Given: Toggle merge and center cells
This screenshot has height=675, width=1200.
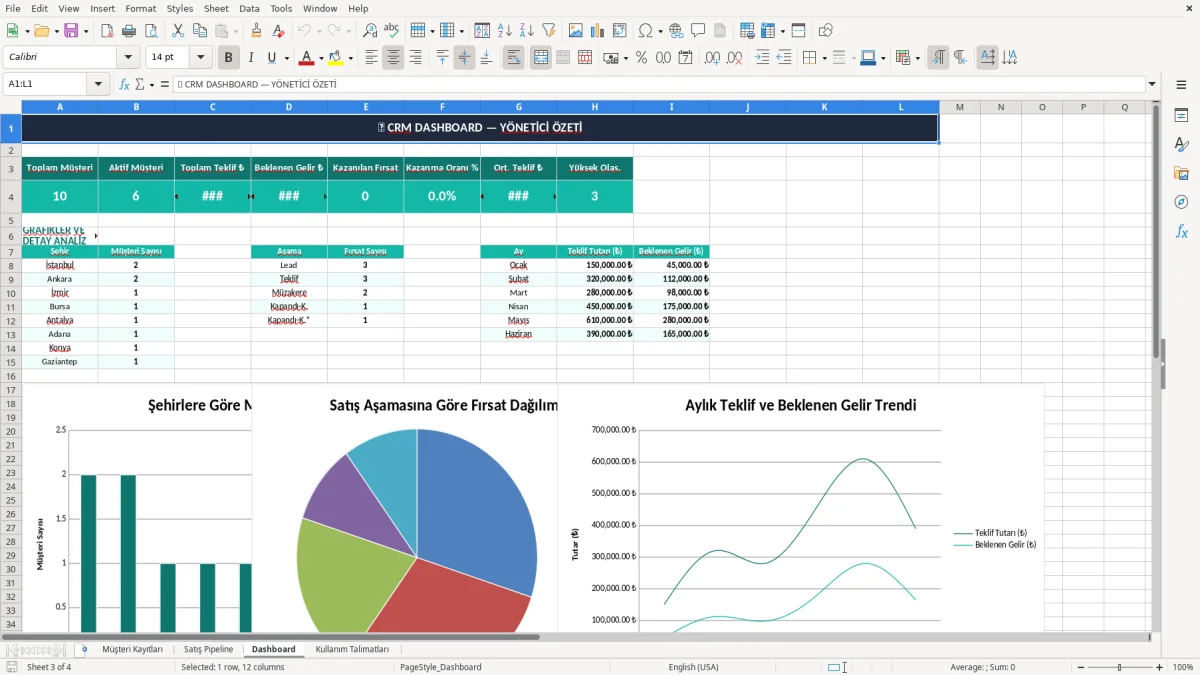Looking at the screenshot, I should point(540,58).
